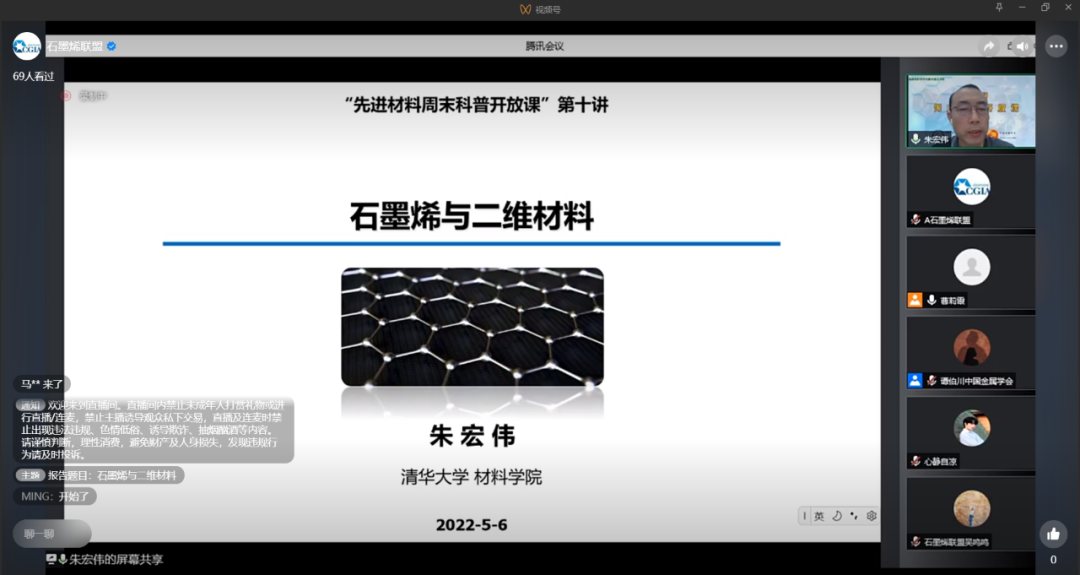This screenshot has width=1080, height=575.
Task: Mute the live stream speaker icon
Action: coord(1023,46)
